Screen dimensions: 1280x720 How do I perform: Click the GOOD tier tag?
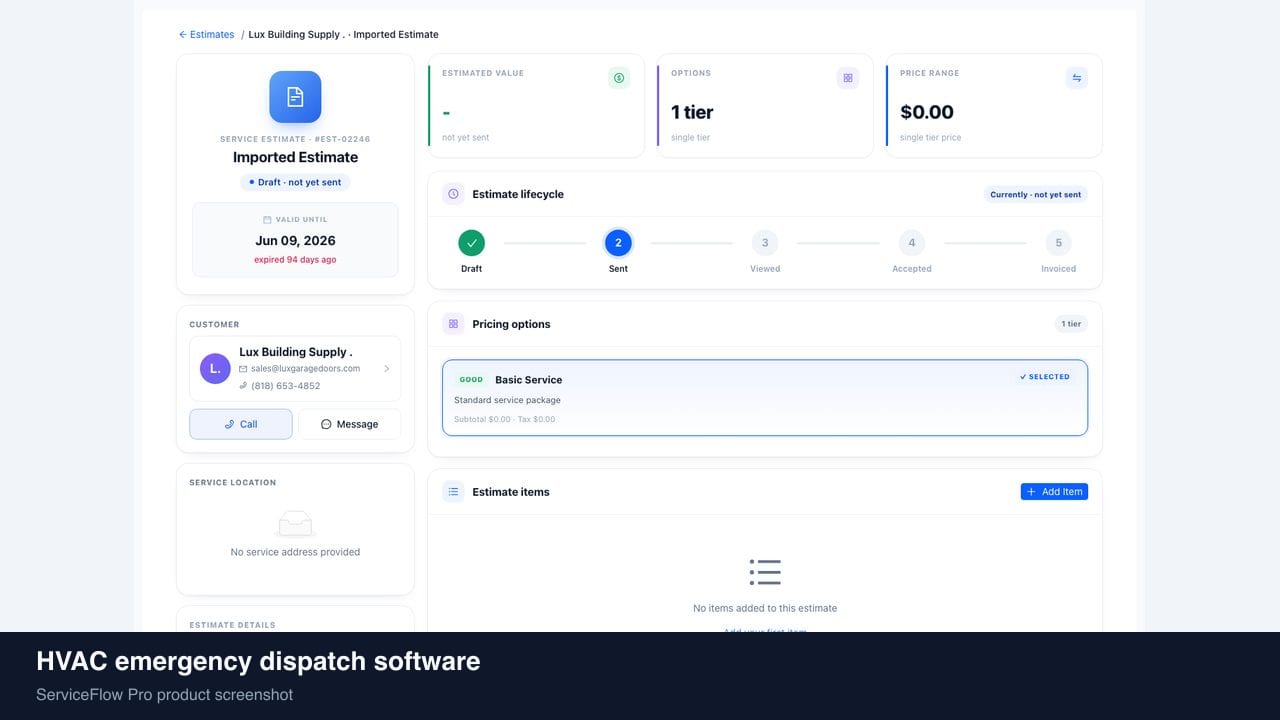tap(471, 380)
